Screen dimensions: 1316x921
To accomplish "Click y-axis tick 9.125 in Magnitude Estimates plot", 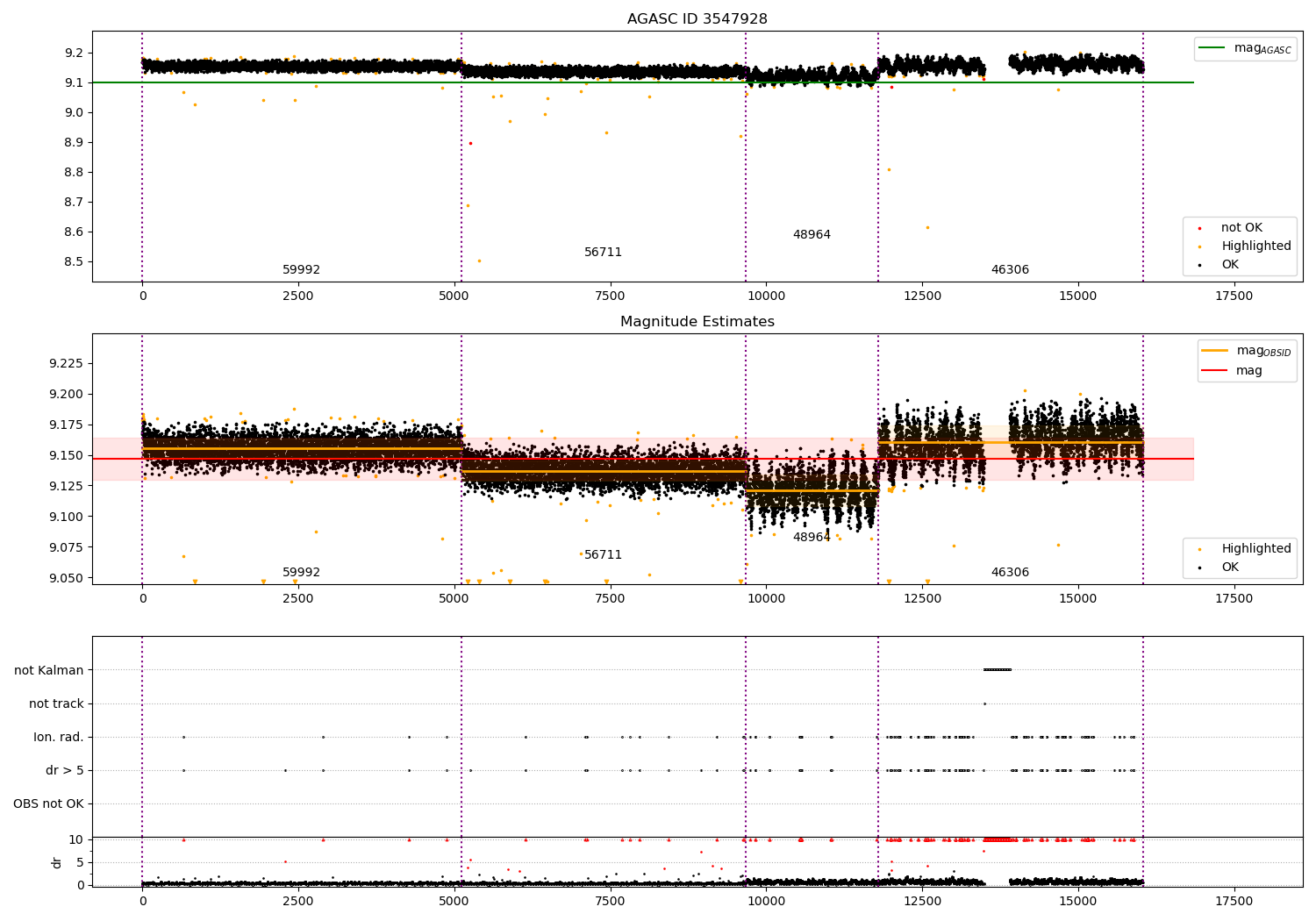I will tap(67, 486).
